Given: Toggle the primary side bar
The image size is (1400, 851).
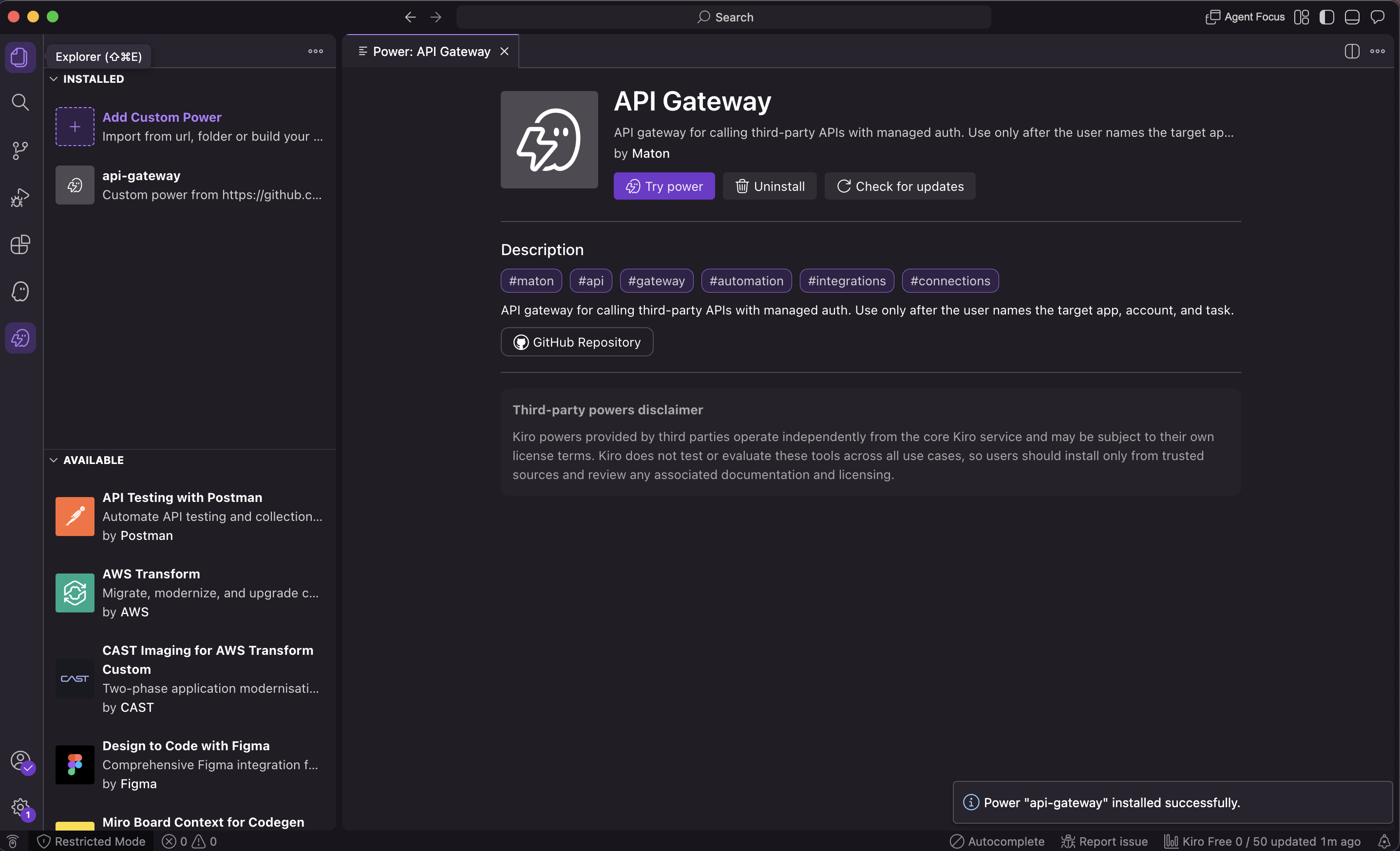Looking at the screenshot, I should click(1327, 17).
